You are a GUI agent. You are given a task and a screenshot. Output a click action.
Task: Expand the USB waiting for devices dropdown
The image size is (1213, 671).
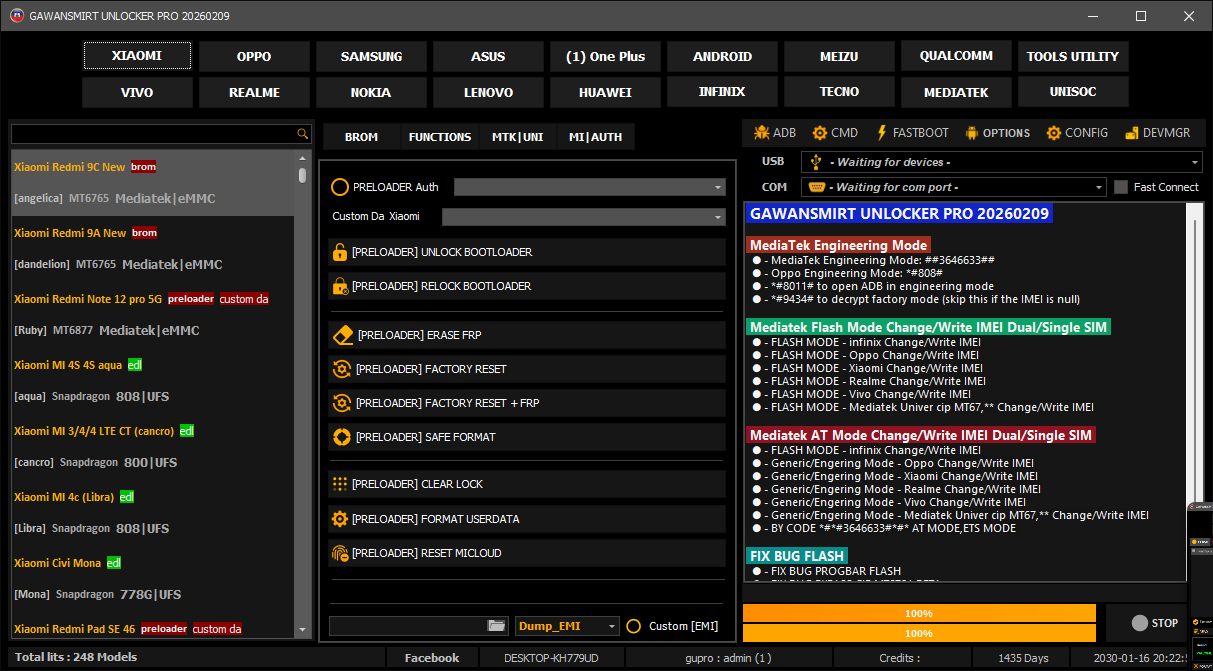(x=1195, y=162)
